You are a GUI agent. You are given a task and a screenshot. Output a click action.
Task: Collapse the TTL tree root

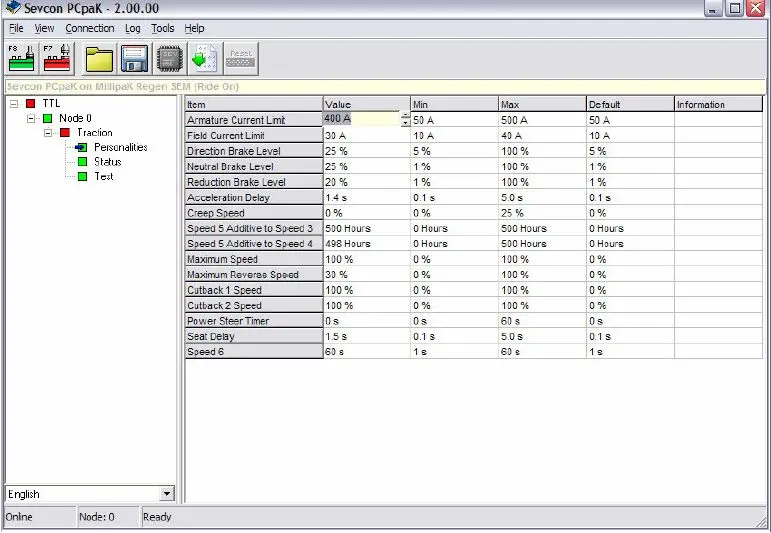tap(14, 104)
